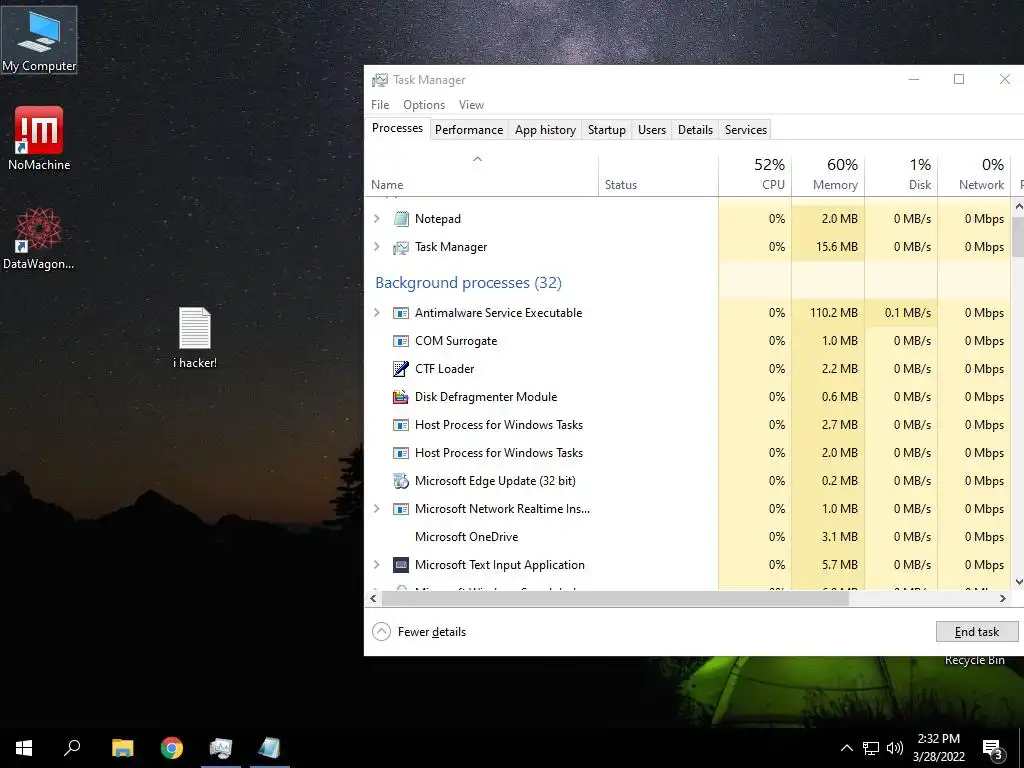Select the NoMachine desktop shortcut
The image size is (1024, 768).
click(39, 138)
